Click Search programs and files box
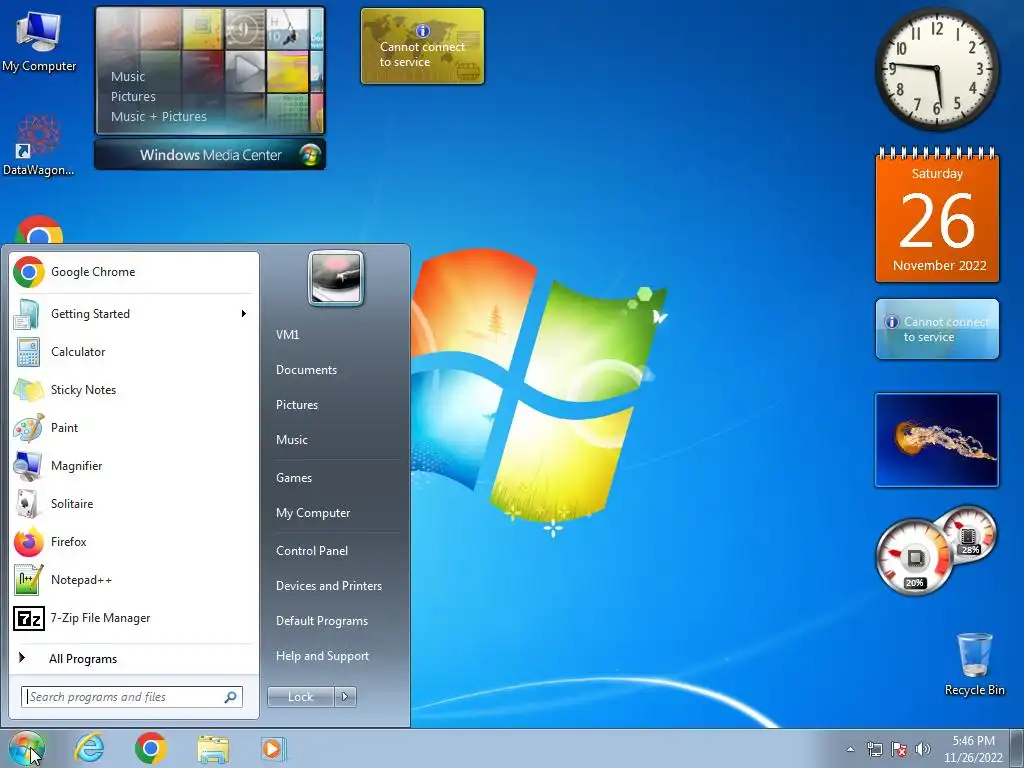Viewport: 1024px width, 768px height. click(x=132, y=697)
